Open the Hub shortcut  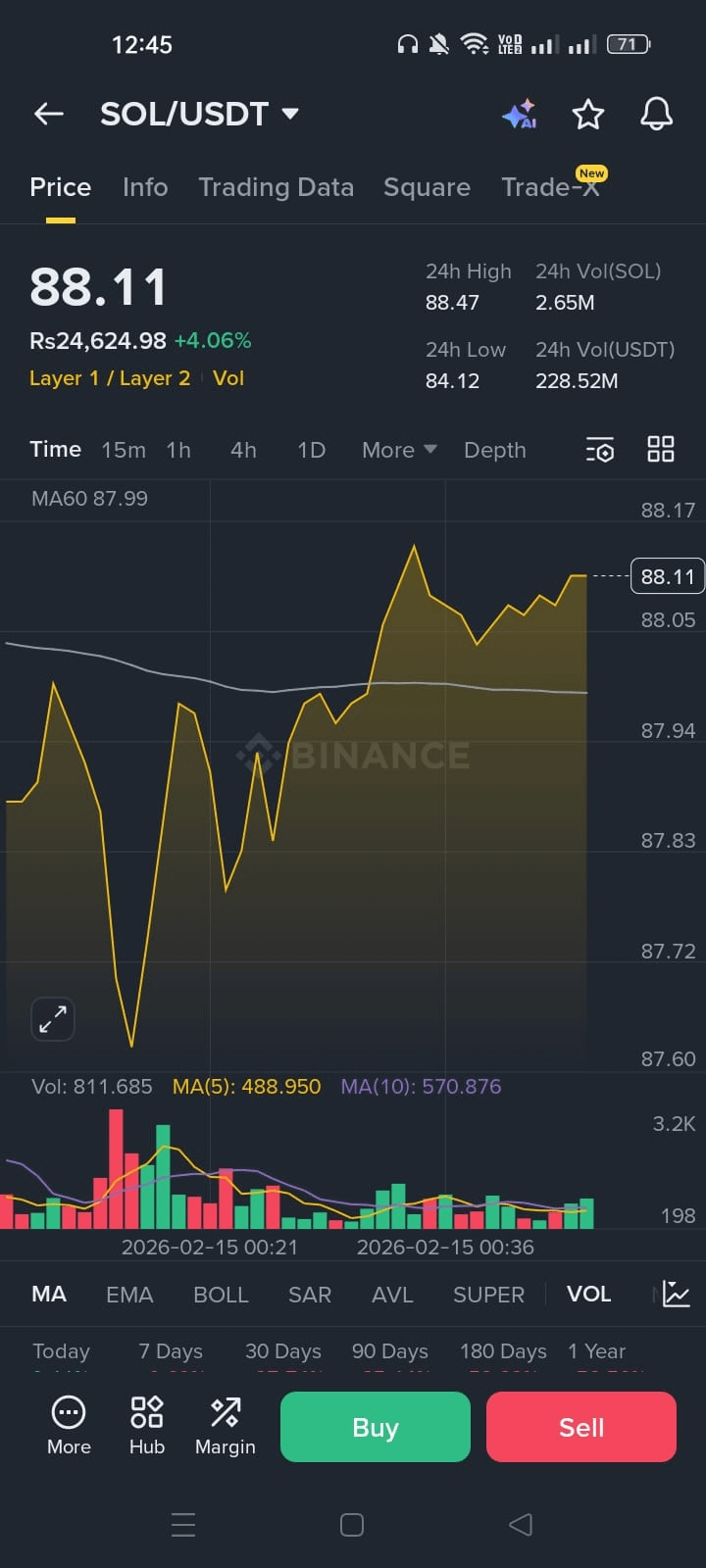point(147,1426)
